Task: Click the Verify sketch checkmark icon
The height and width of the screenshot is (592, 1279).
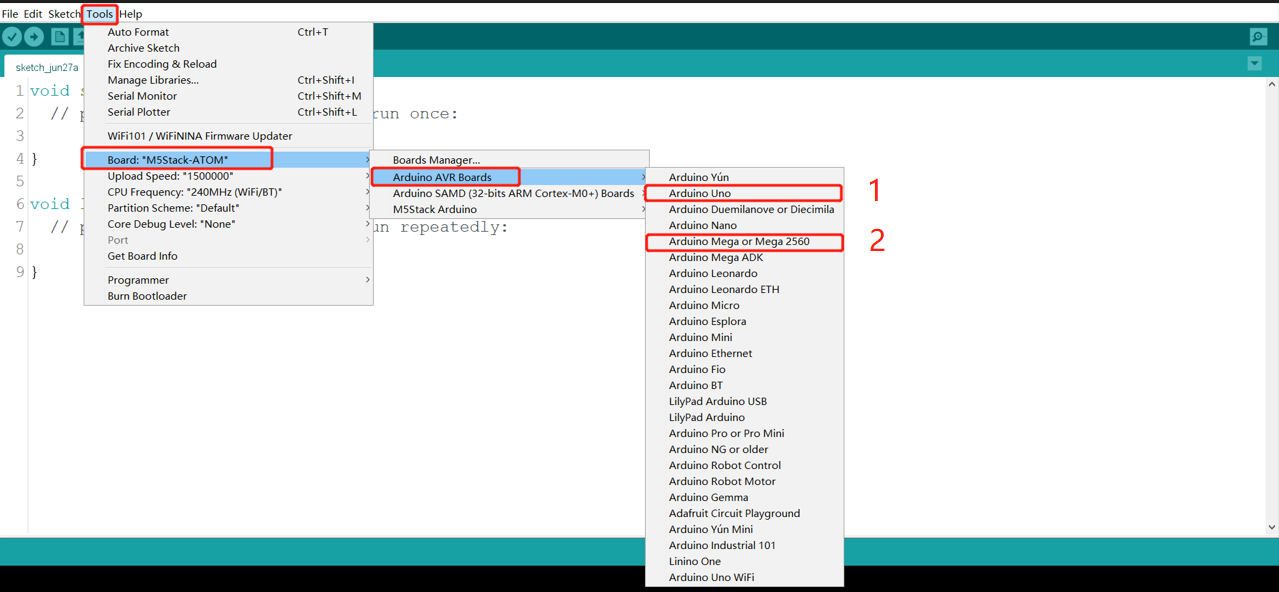Action: click(x=12, y=37)
